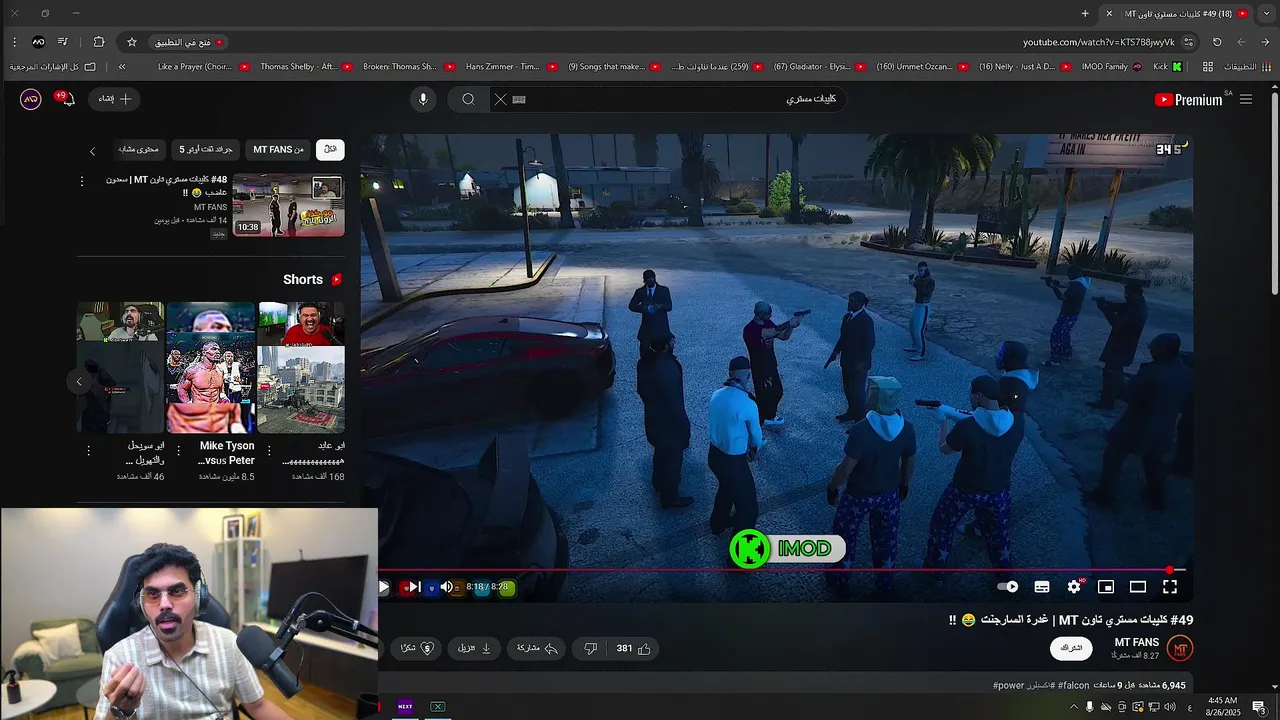This screenshot has width=1280, height=720.
Task: Select the جراند ثفت أوتو 5 chip
Action: [x=206, y=149]
